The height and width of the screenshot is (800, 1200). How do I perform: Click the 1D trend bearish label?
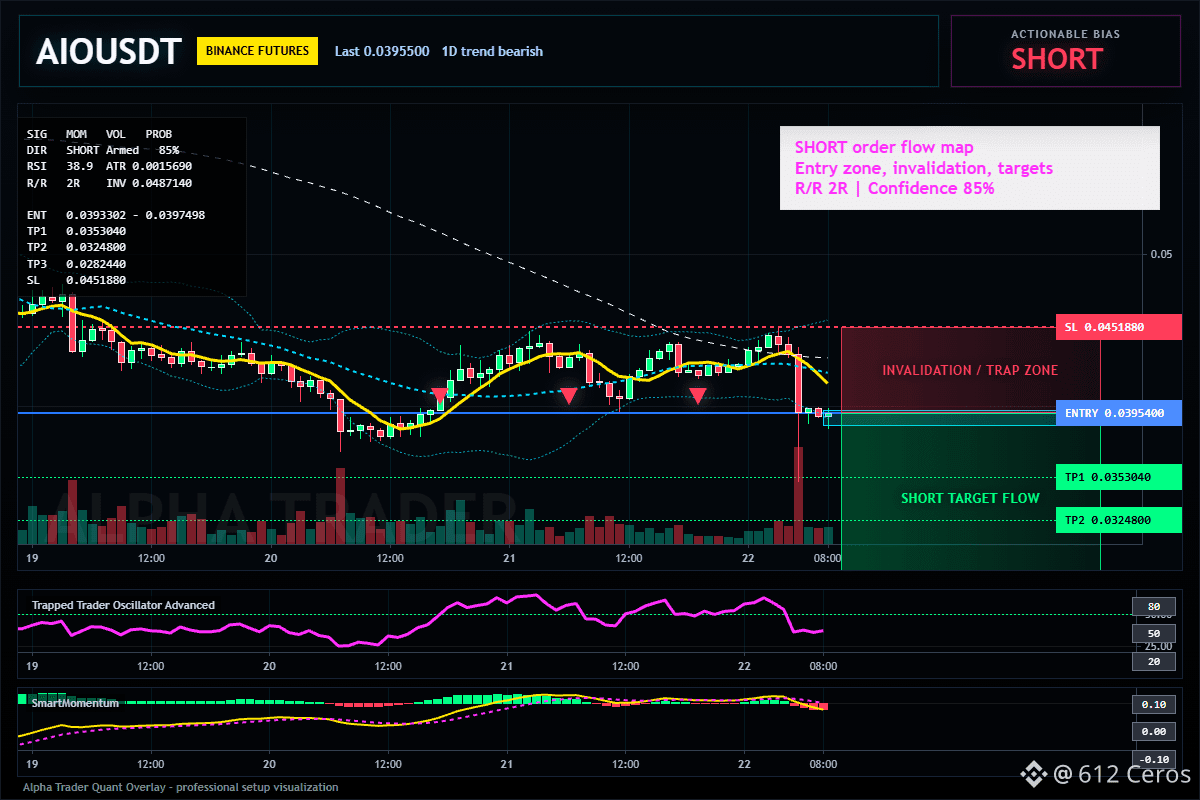493,51
